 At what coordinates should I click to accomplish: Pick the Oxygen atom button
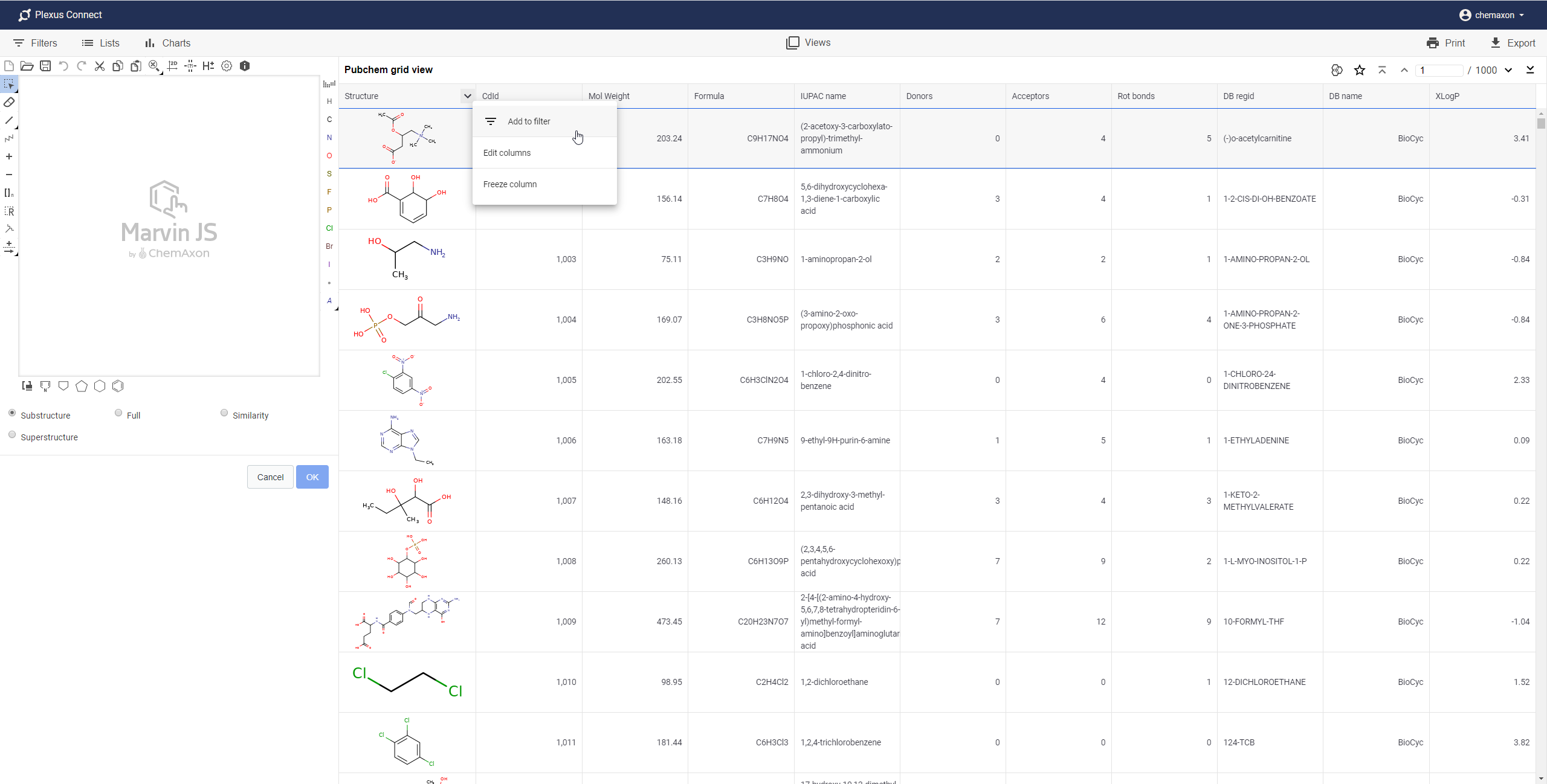point(329,156)
